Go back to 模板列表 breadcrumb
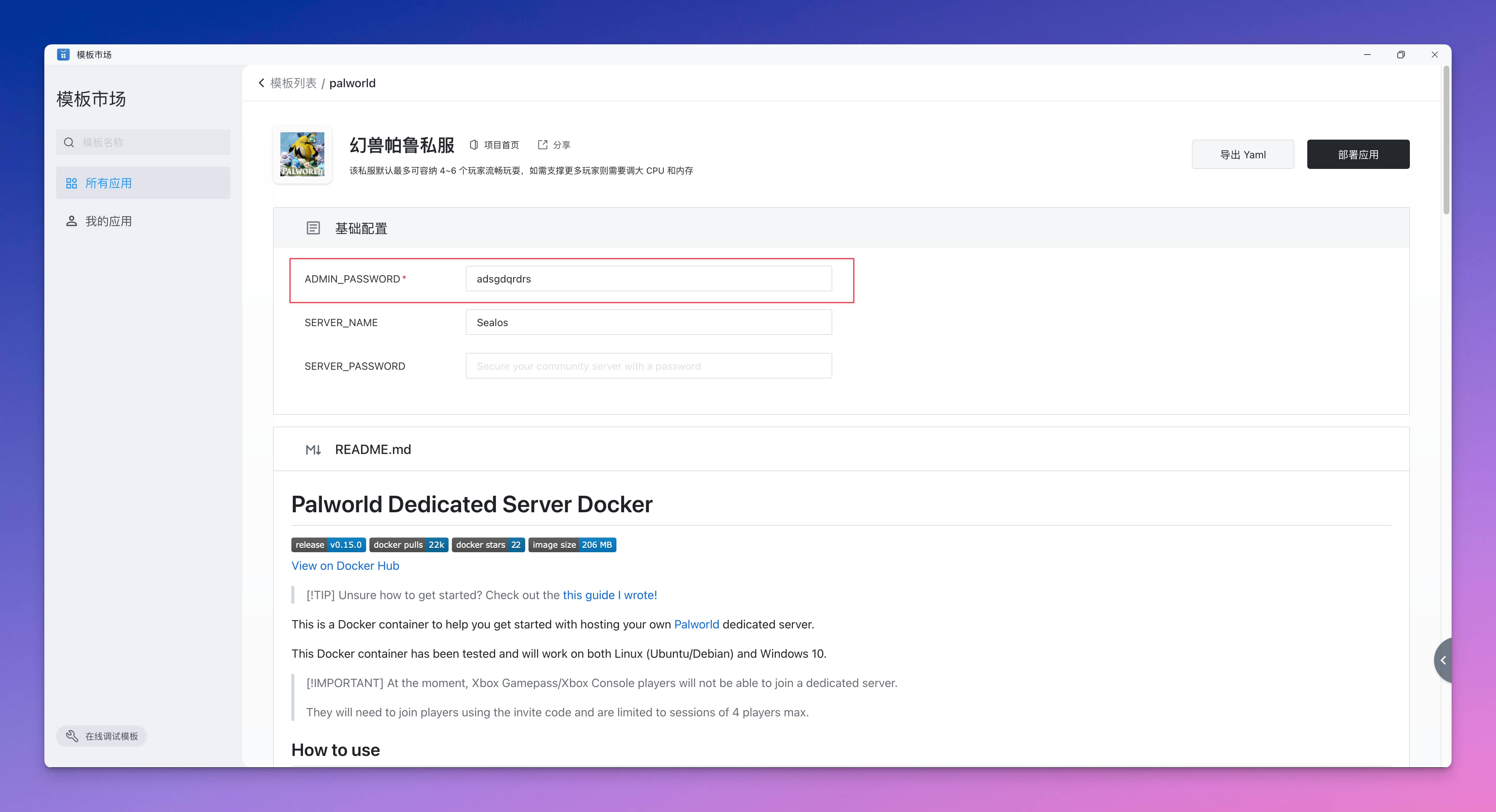1496x812 pixels. coord(293,83)
